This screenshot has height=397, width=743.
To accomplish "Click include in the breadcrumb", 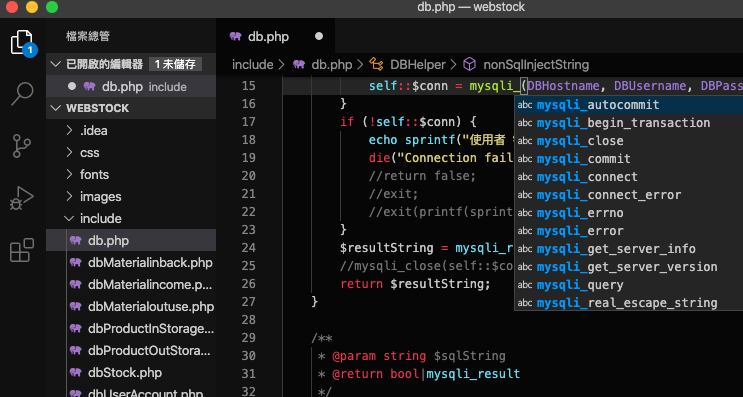I will (x=253, y=64).
